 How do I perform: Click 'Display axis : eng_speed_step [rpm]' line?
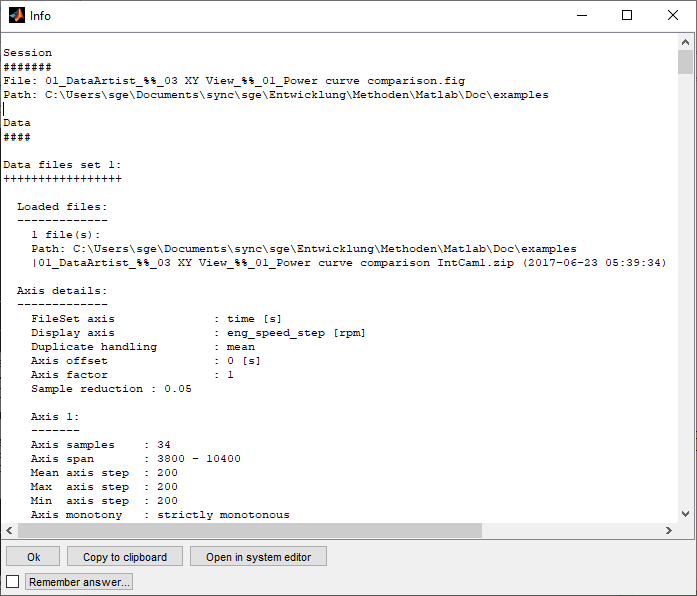[198, 332]
